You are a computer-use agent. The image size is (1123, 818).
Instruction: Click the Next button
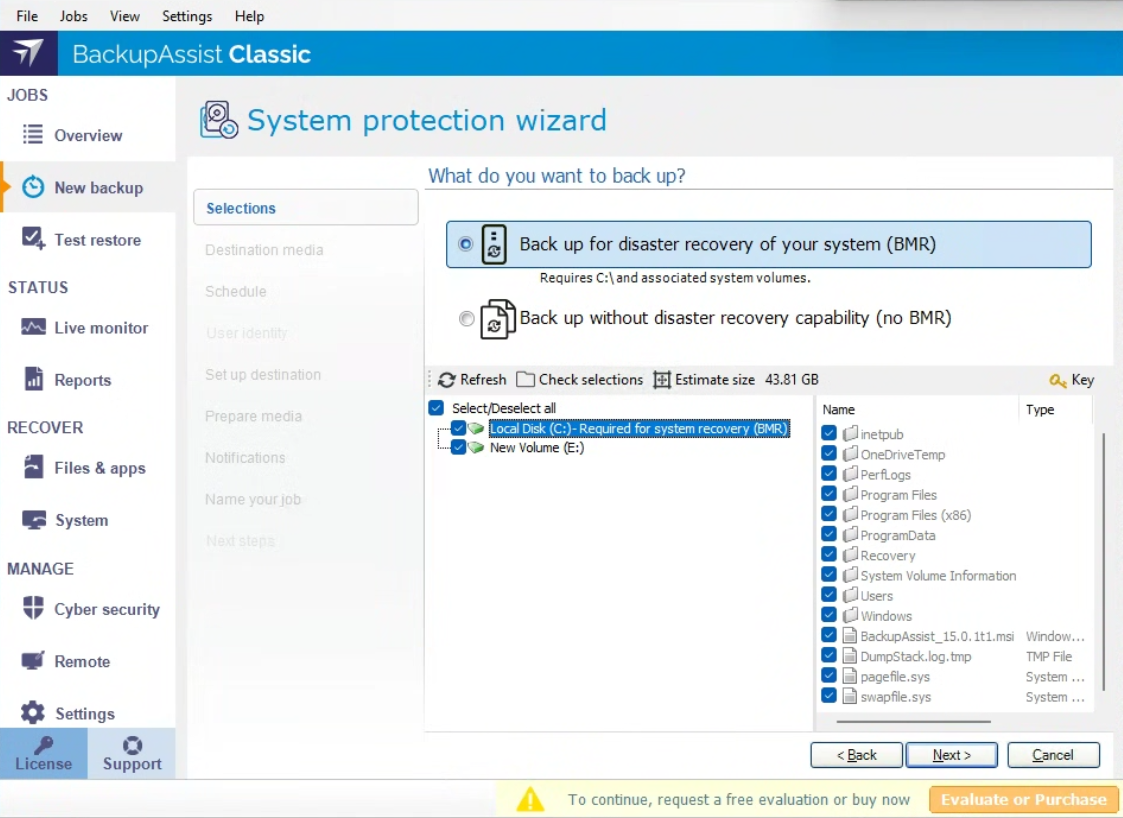[x=951, y=755]
